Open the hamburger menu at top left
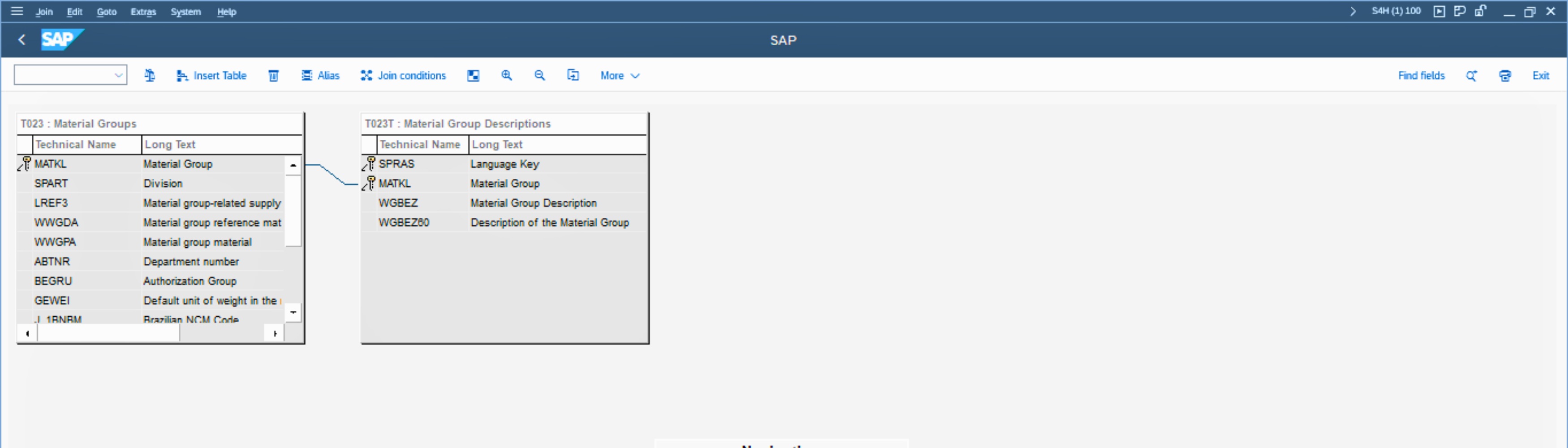The image size is (1568, 448). pyautogui.click(x=17, y=11)
